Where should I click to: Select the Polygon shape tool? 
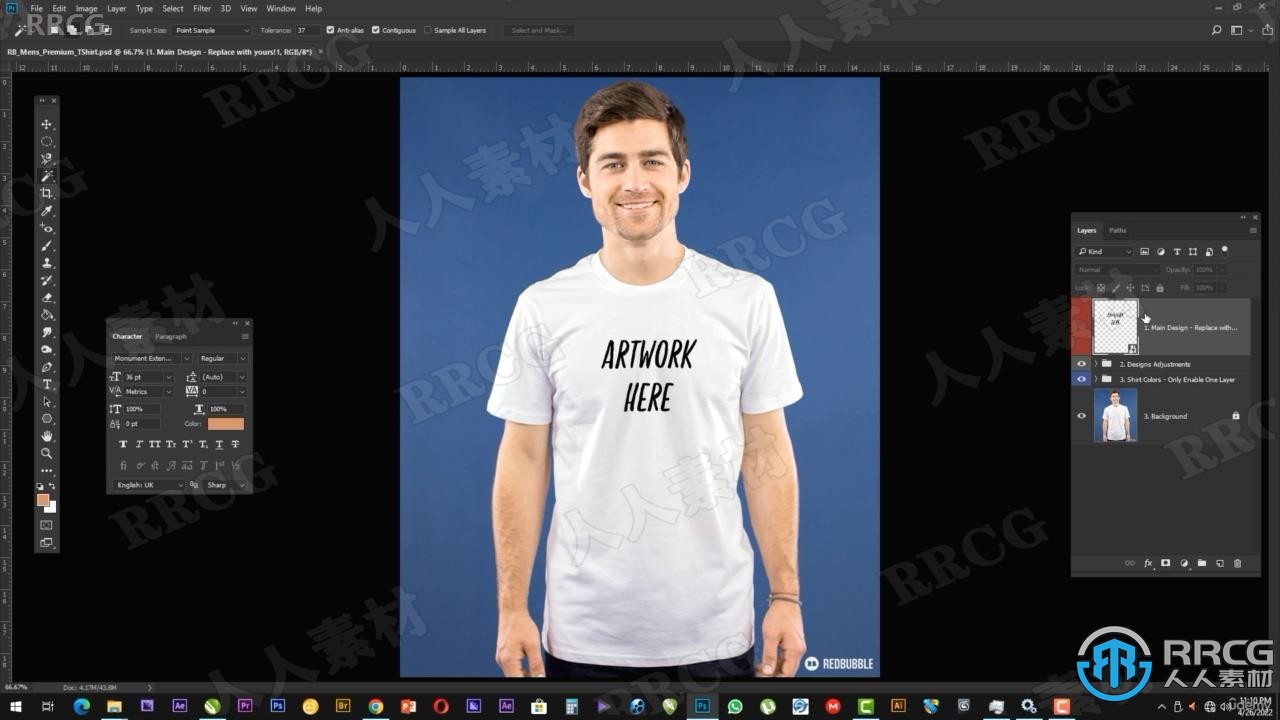46,419
